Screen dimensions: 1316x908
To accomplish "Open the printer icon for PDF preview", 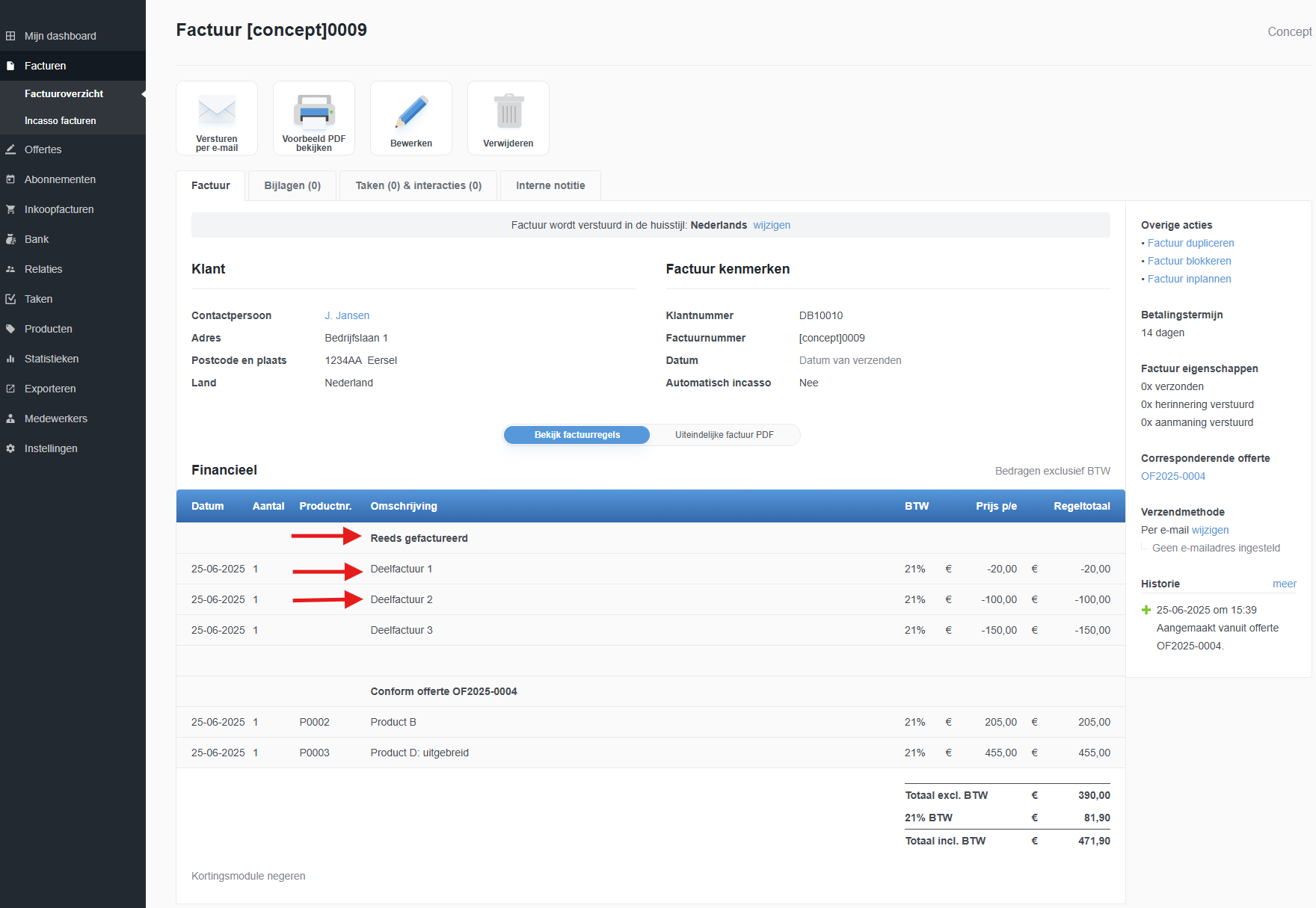I will click(314, 112).
